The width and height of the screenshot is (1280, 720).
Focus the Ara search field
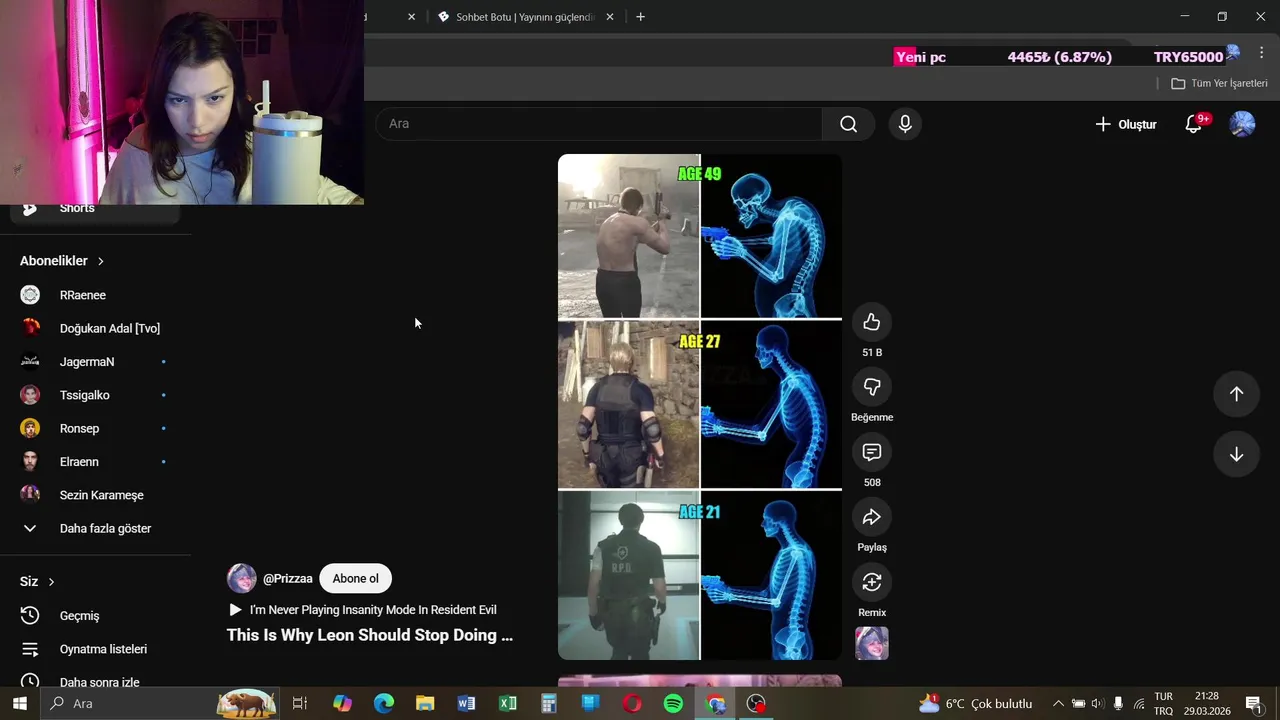pyautogui.click(x=599, y=124)
